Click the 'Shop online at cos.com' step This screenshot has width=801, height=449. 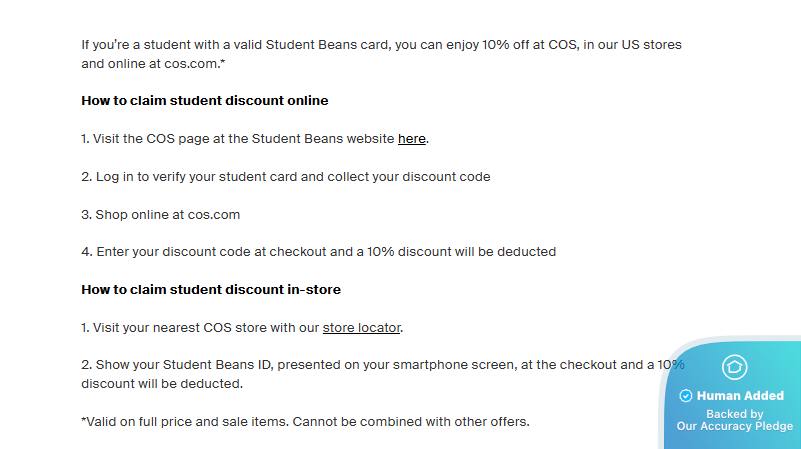[161, 214]
